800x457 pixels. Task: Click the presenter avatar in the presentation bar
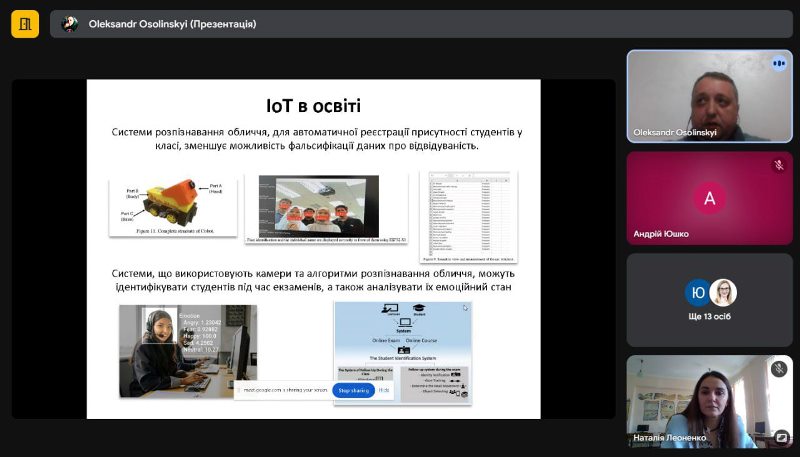tap(70, 24)
